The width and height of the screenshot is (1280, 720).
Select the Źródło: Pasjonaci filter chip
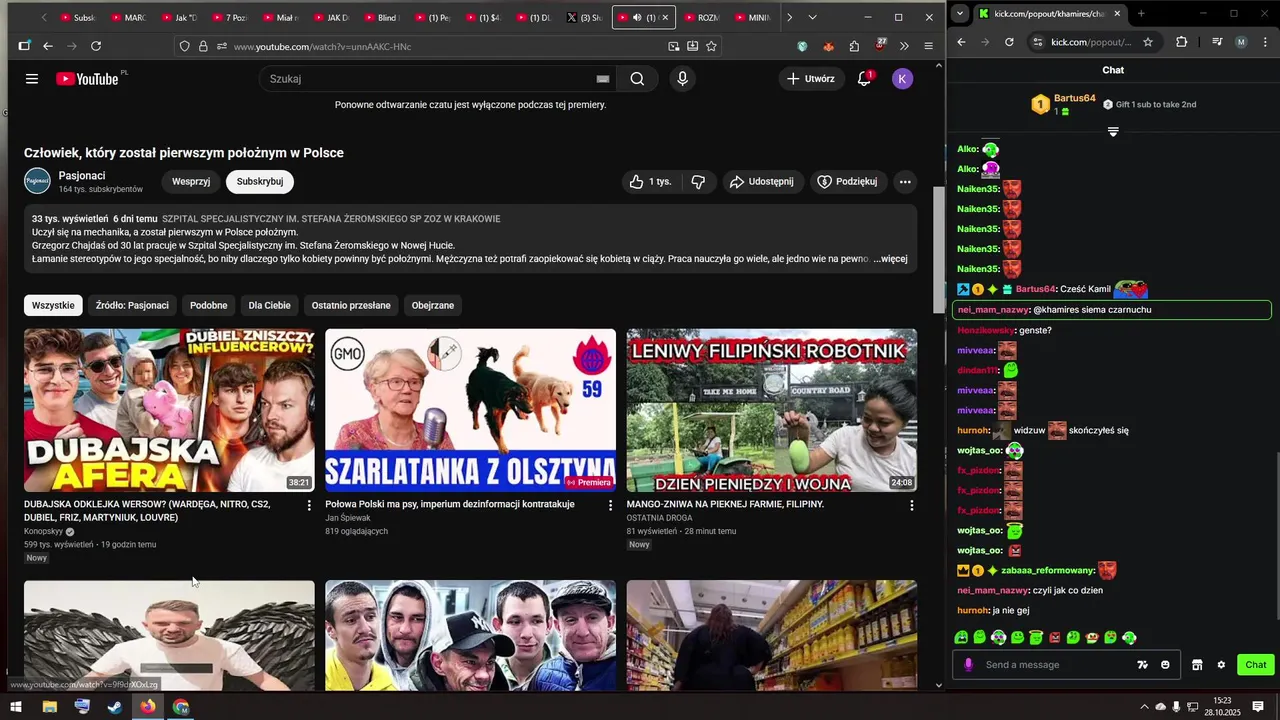[132, 305]
